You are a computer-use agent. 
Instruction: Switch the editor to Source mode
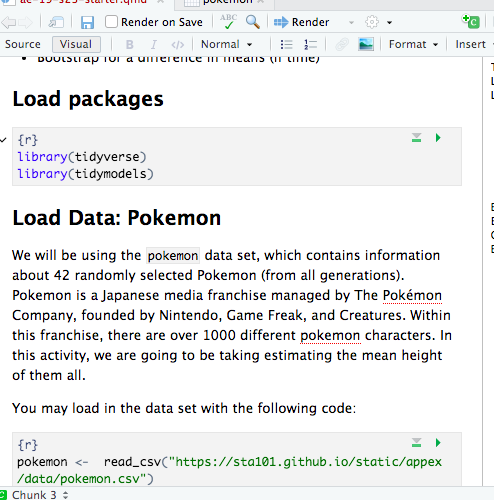coord(23,44)
